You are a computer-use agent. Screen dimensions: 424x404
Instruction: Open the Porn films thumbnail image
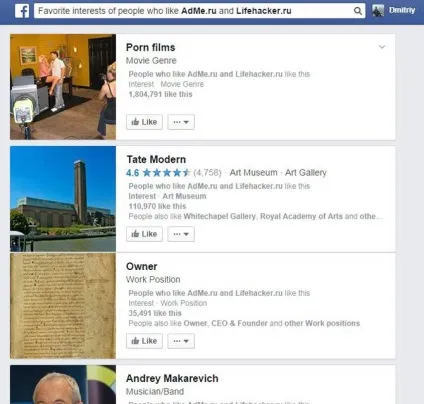[63, 87]
